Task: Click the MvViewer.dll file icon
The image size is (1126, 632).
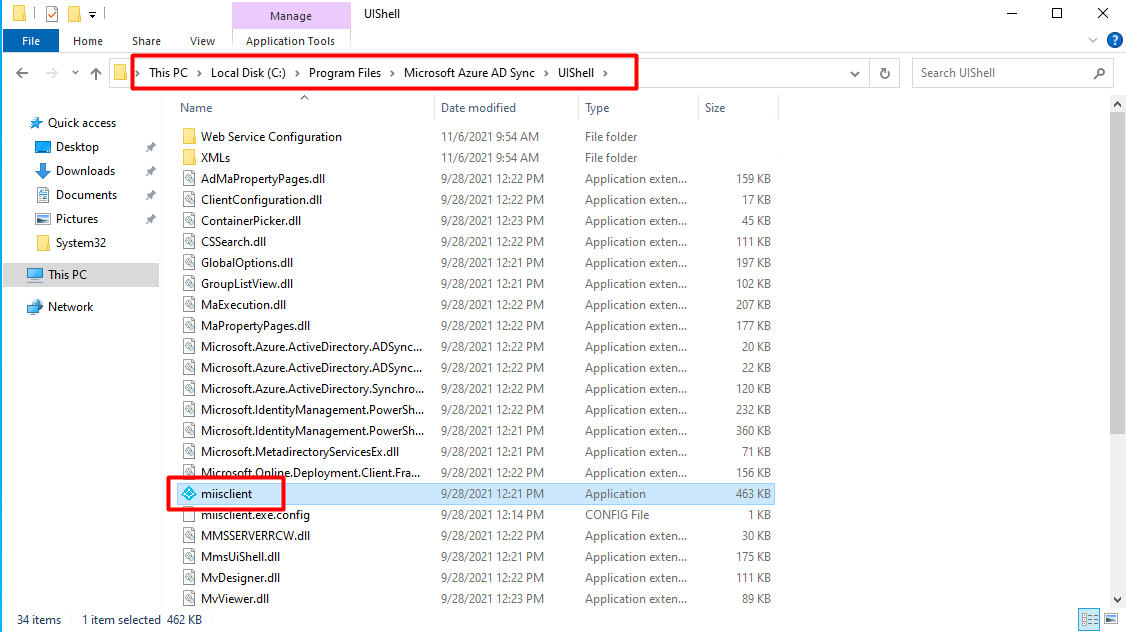Action: (189, 598)
